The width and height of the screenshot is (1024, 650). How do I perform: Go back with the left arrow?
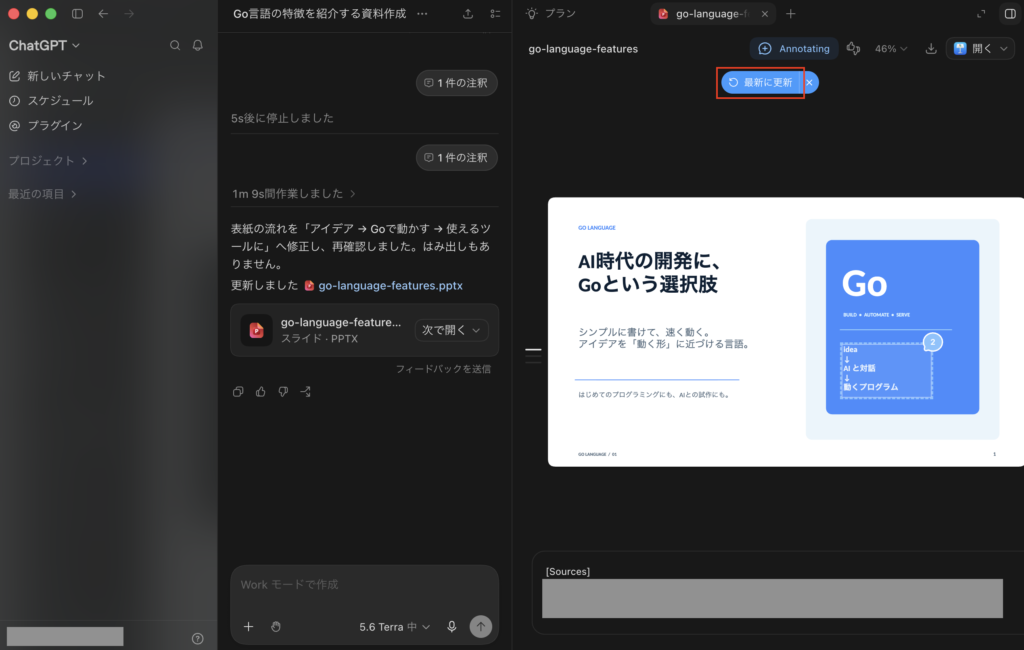[103, 14]
